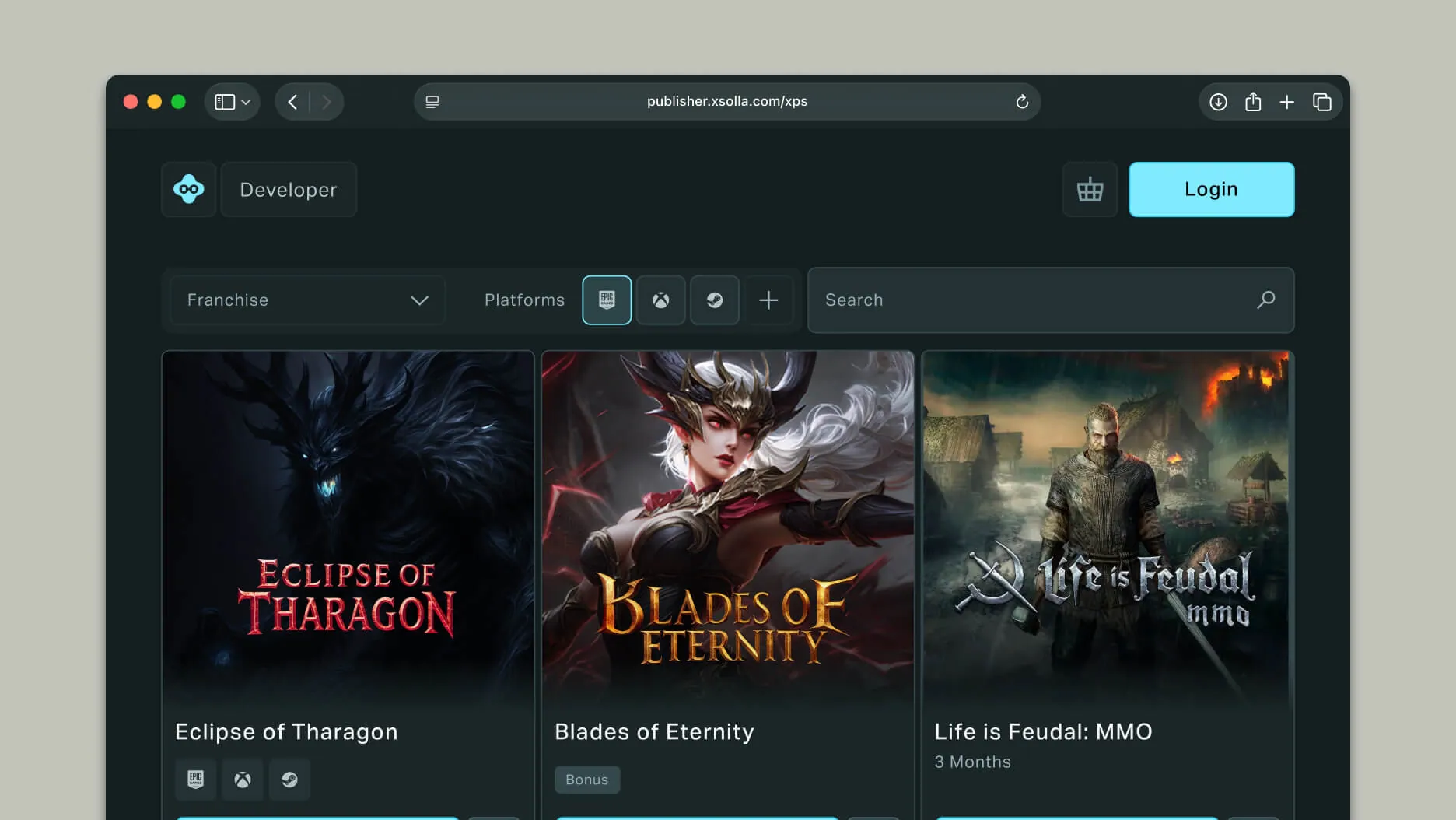Click the Eclipse of Tharagon title
The image size is (1456, 820).
[x=286, y=731]
